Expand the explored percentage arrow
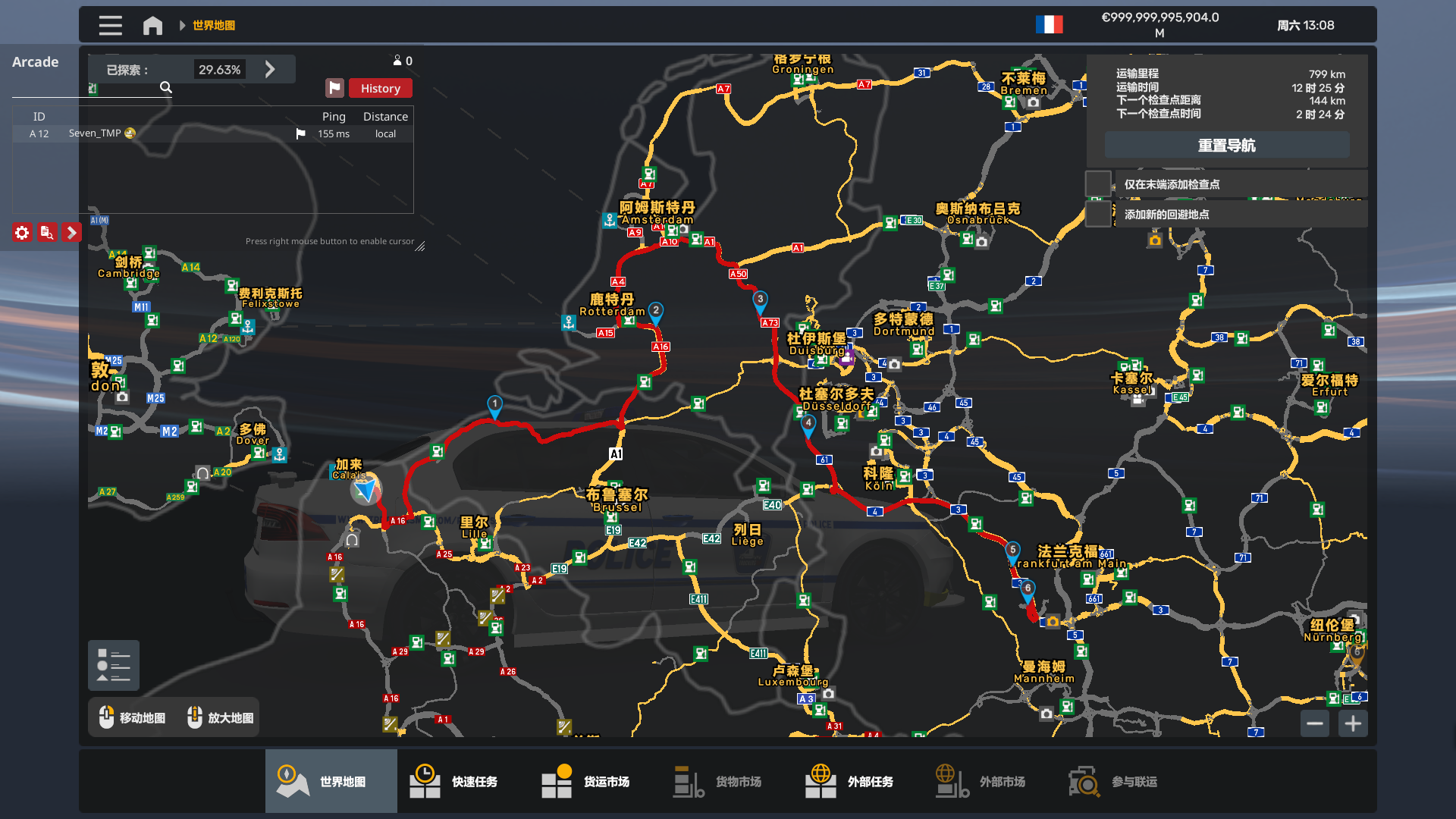The height and width of the screenshot is (819, 1456). pyautogui.click(x=270, y=70)
